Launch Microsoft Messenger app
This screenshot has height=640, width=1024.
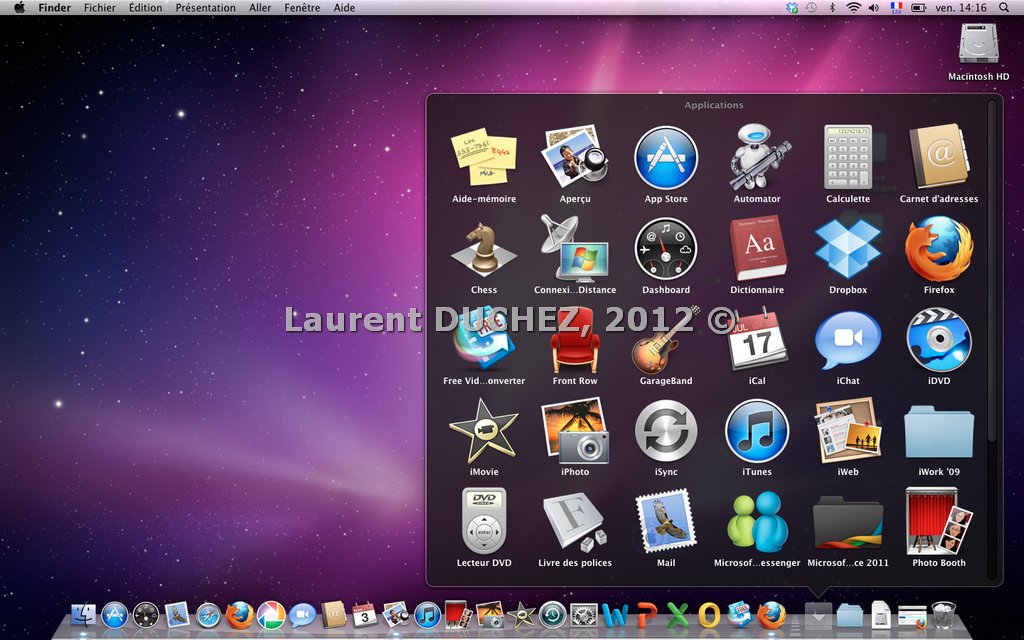coord(757,522)
